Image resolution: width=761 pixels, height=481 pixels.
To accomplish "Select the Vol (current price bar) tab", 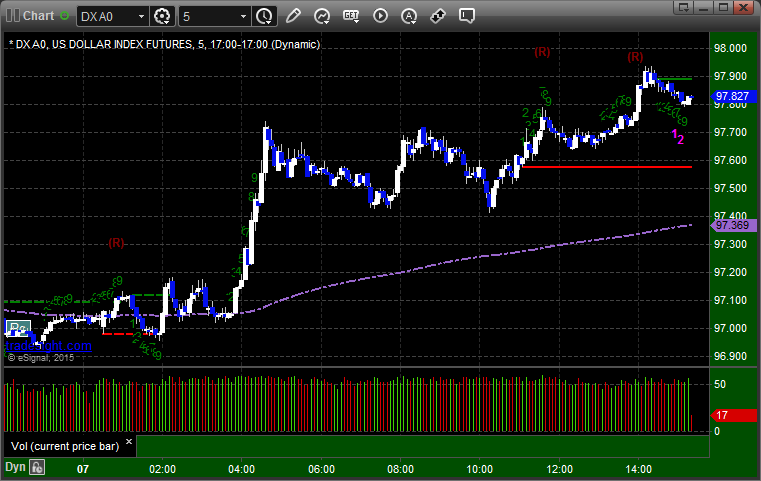I will (x=65, y=447).
